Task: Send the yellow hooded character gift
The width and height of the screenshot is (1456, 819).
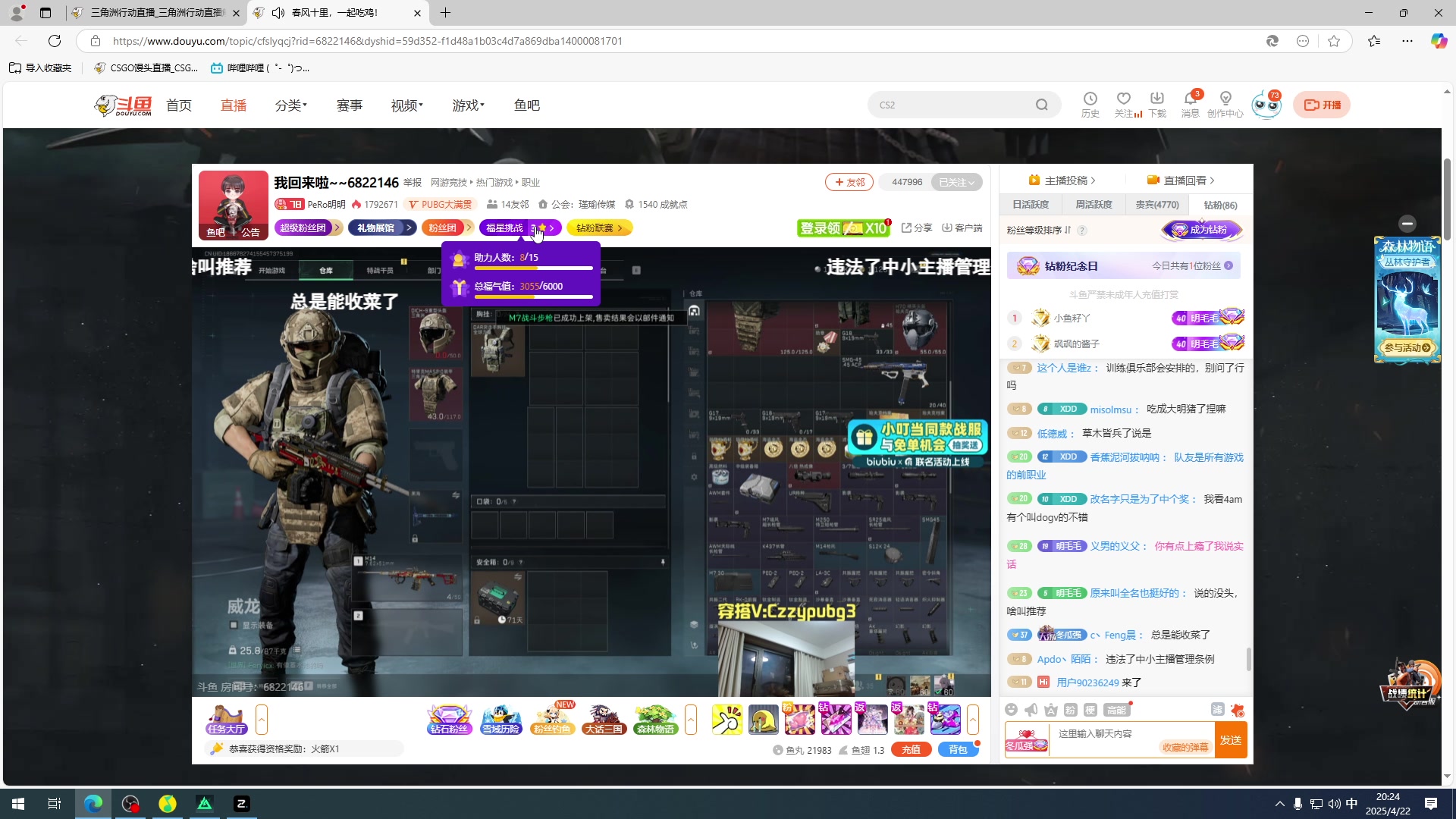Action: tap(763, 720)
